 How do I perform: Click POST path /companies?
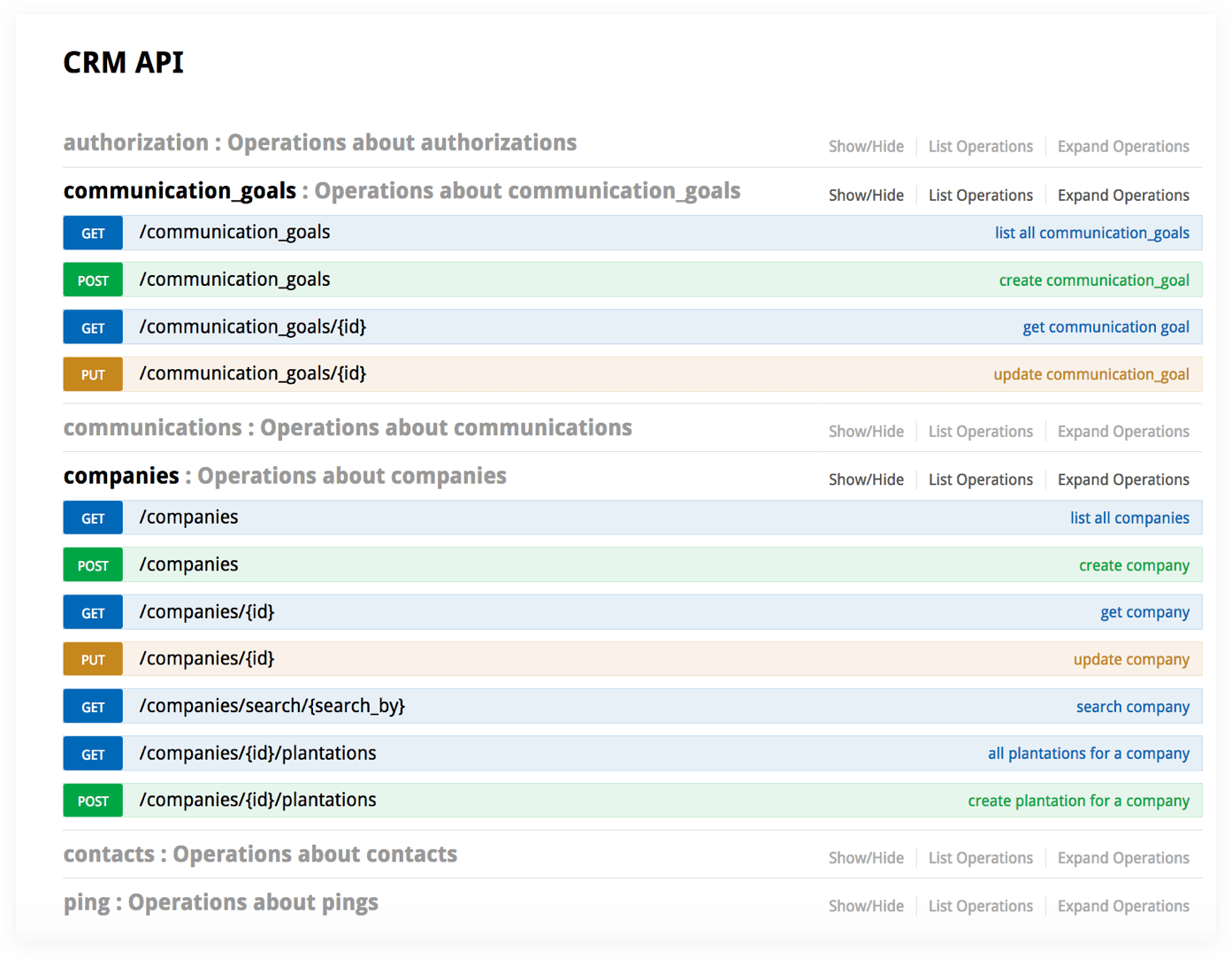(x=188, y=564)
